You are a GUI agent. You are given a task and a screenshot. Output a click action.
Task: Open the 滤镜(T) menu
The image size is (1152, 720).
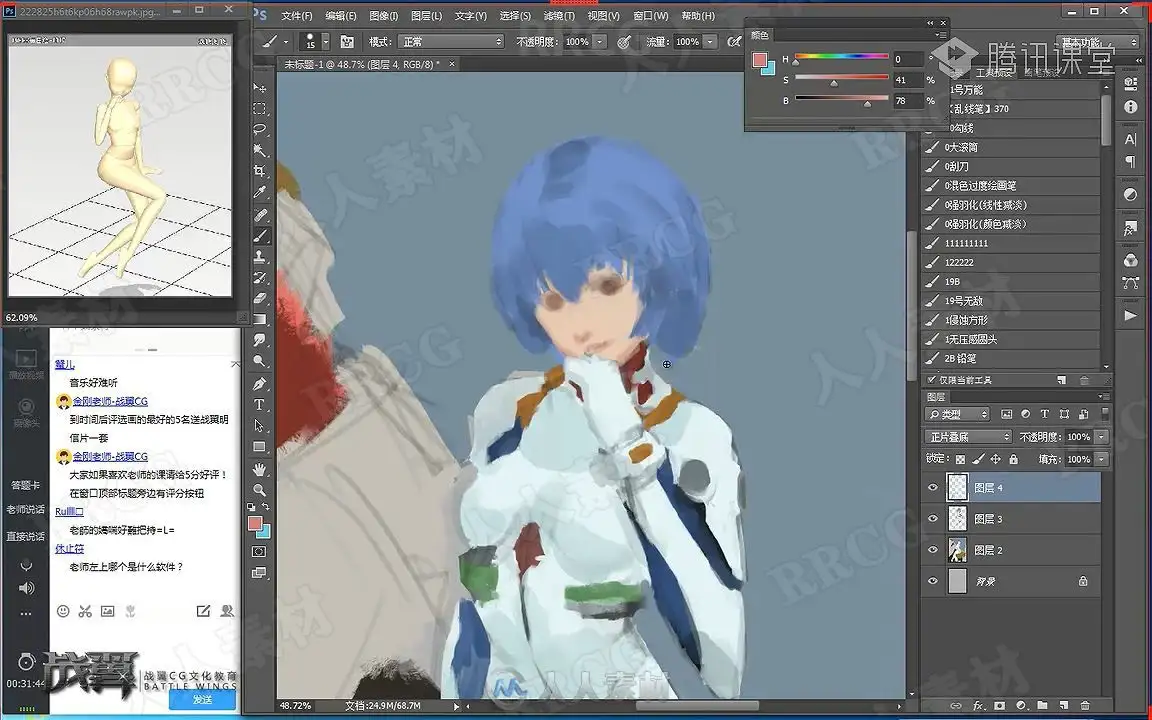pyautogui.click(x=559, y=15)
